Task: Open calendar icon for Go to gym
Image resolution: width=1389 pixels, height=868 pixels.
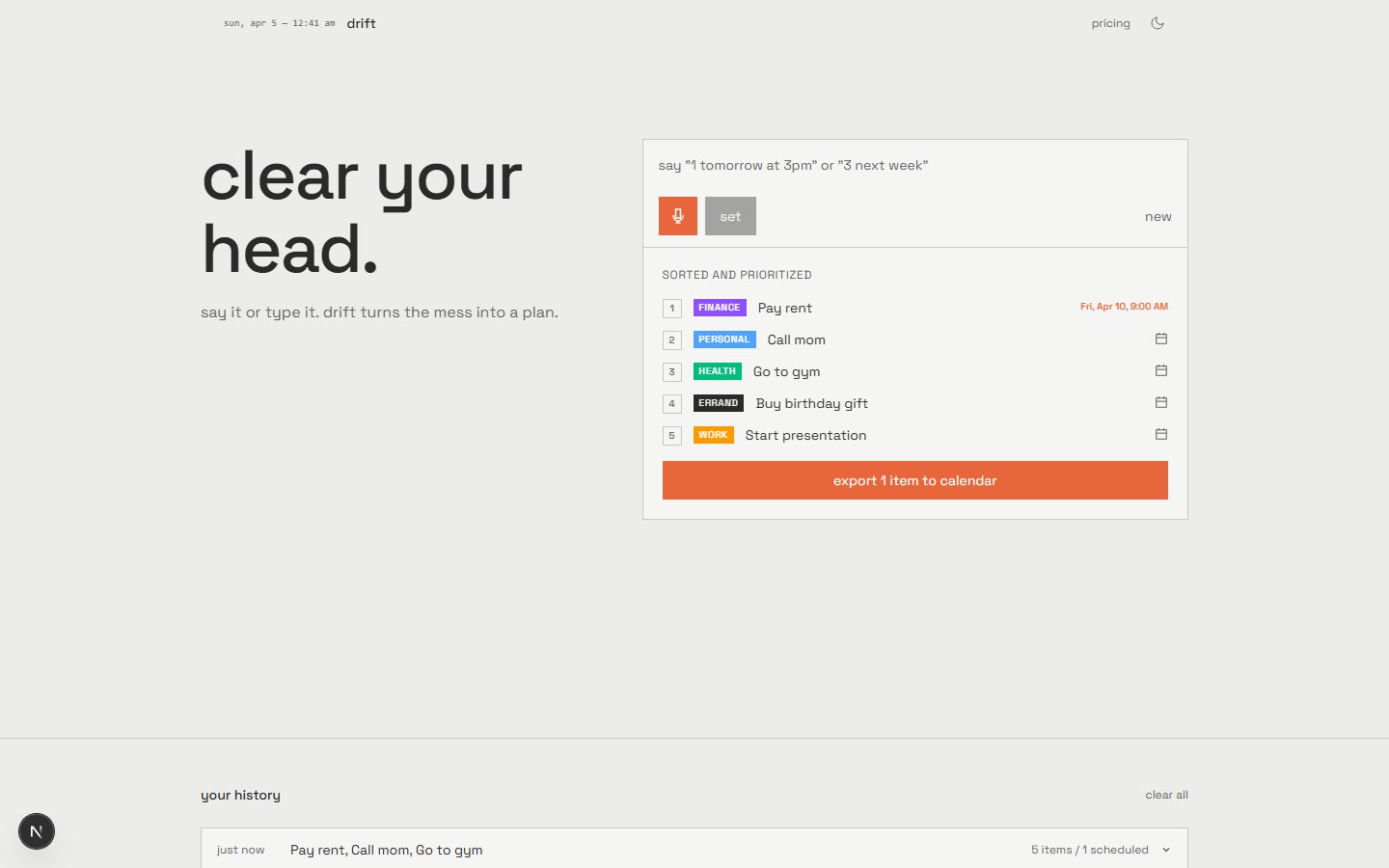Action: 1161,370
